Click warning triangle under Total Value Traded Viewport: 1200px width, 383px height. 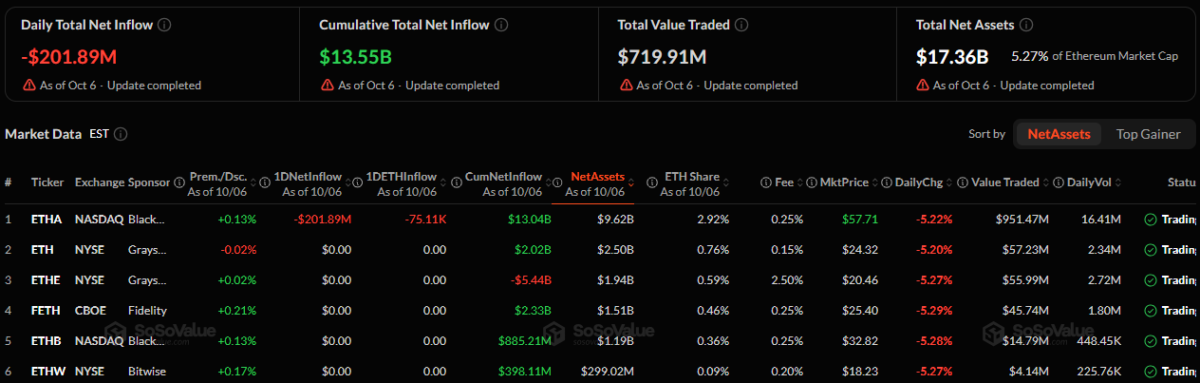(x=625, y=85)
